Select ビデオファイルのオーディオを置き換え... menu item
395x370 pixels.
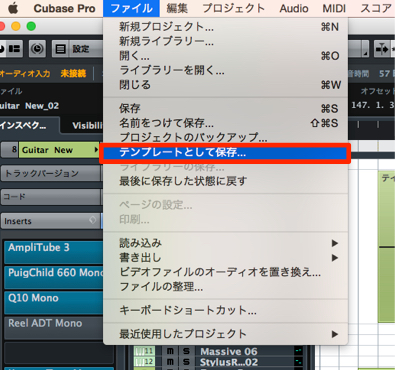[226, 272]
